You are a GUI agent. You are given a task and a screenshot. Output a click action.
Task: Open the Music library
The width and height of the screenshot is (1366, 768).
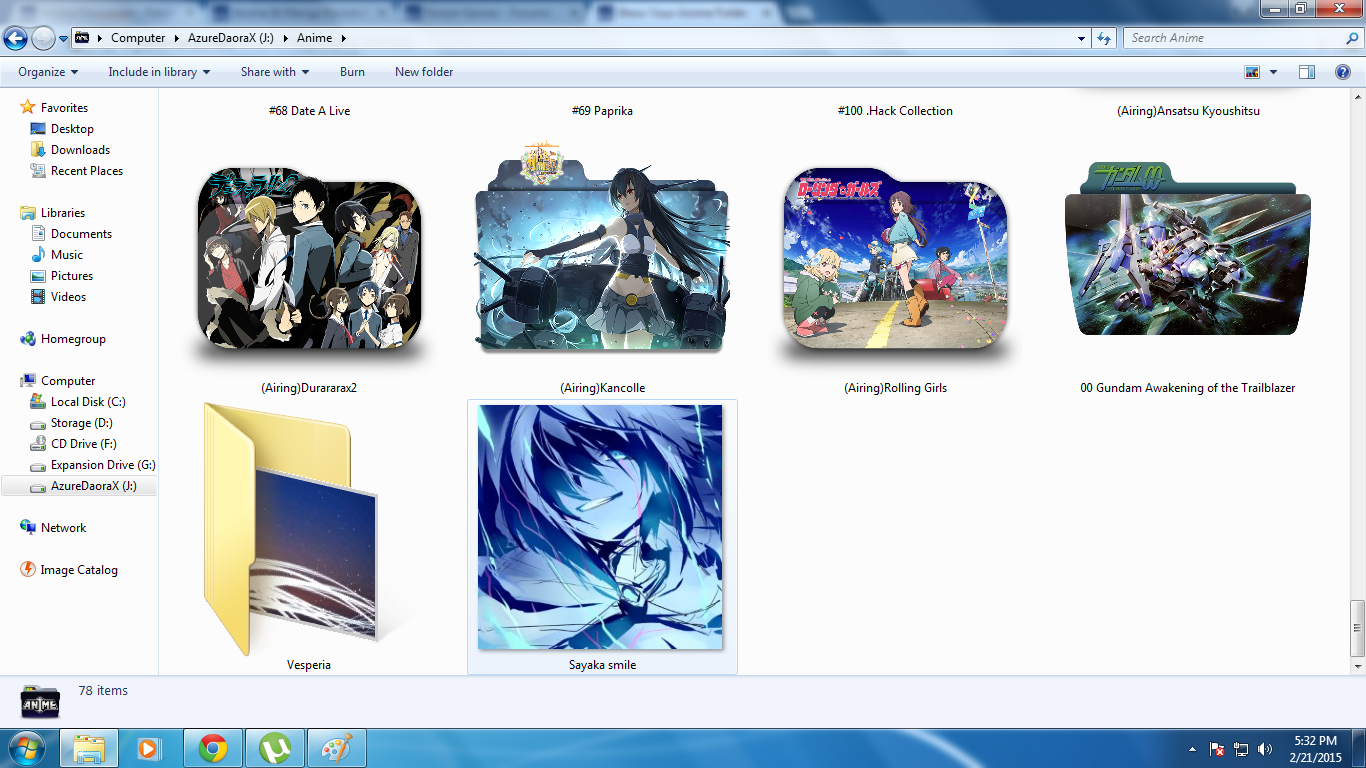pos(67,255)
